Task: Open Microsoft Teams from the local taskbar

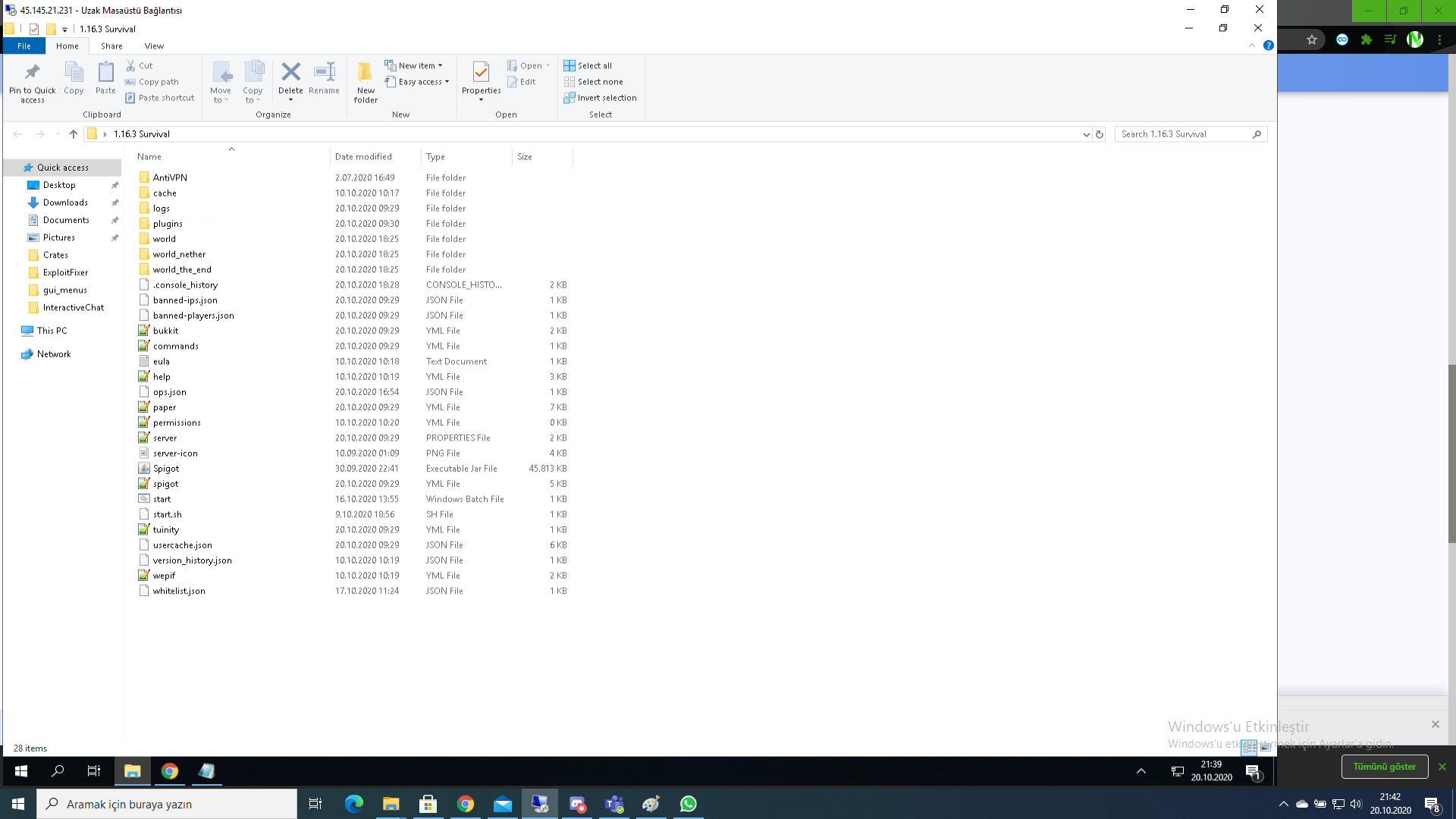Action: point(614,804)
